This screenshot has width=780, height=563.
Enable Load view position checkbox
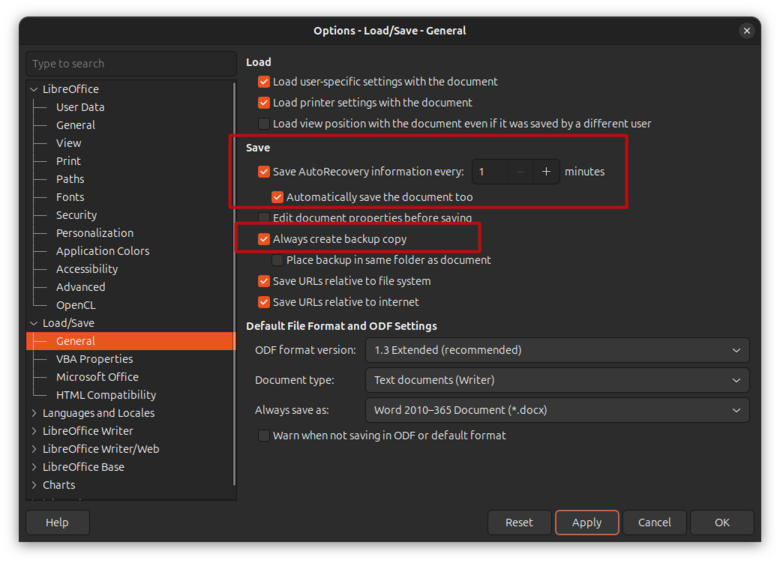click(264, 124)
